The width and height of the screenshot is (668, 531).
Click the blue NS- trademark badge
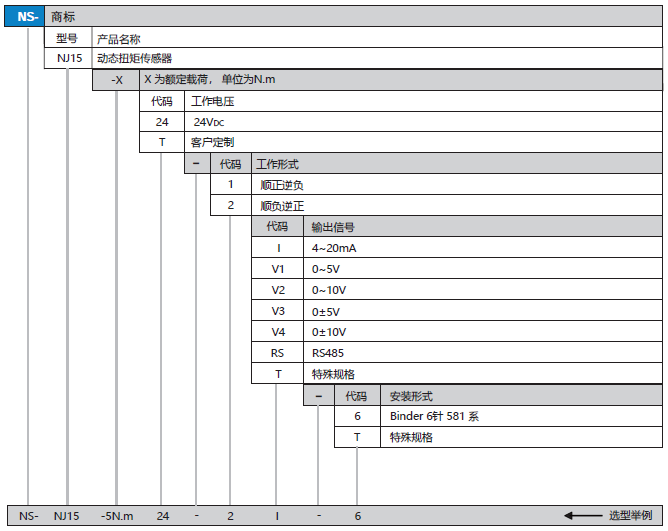click(26, 17)
